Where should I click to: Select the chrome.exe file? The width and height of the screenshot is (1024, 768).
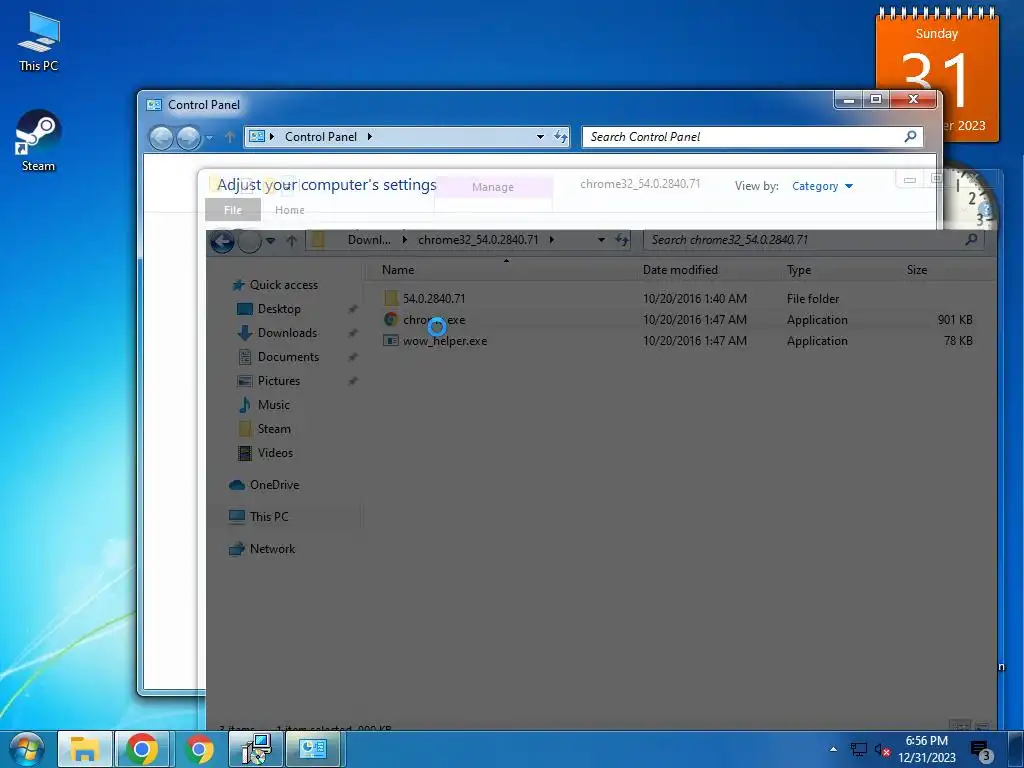434,320
